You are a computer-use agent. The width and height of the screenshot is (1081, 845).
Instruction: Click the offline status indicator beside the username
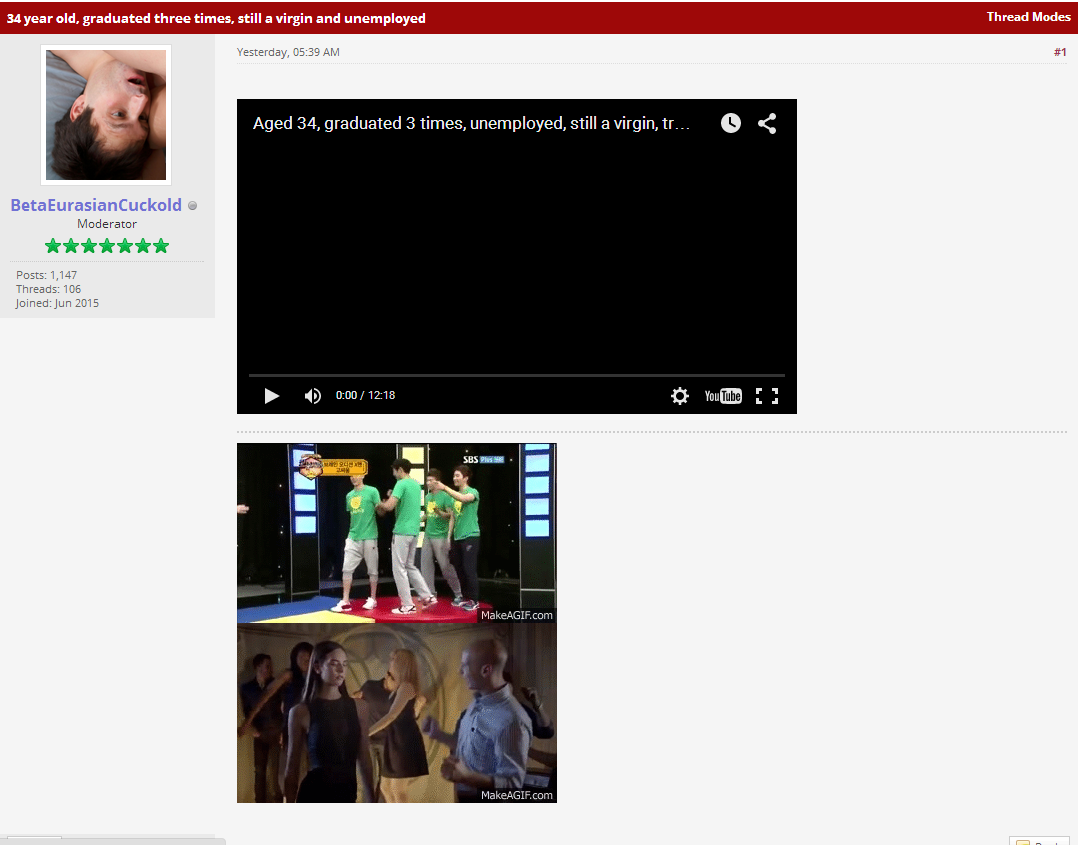click(x=192, y=205)
